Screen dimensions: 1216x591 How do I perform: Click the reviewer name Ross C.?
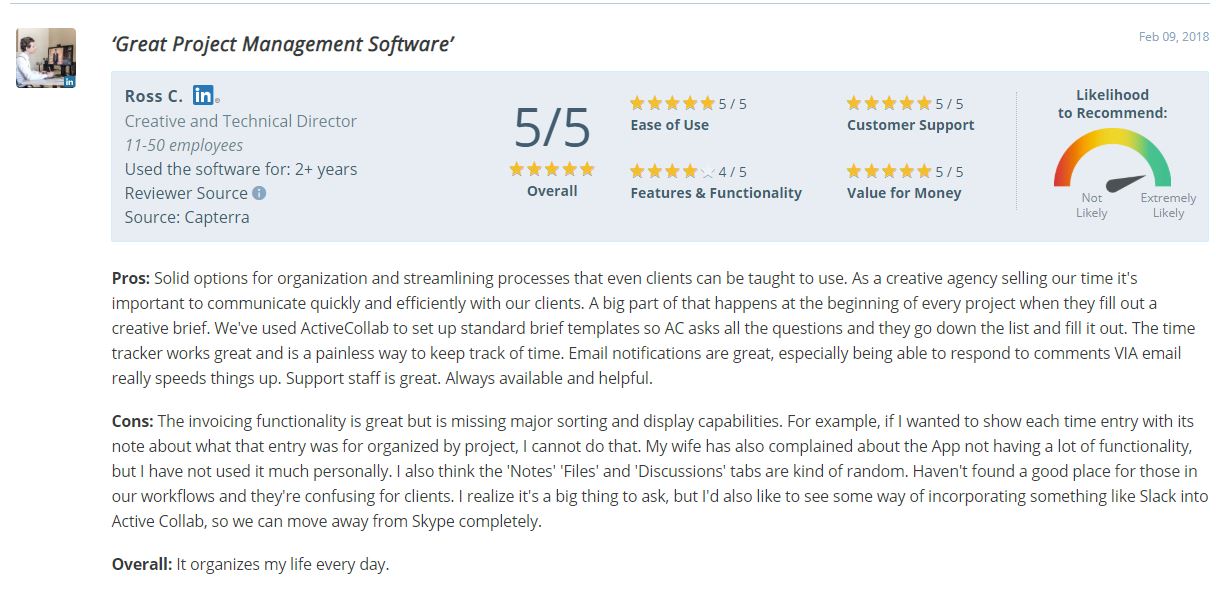click(x=153, y=96)
